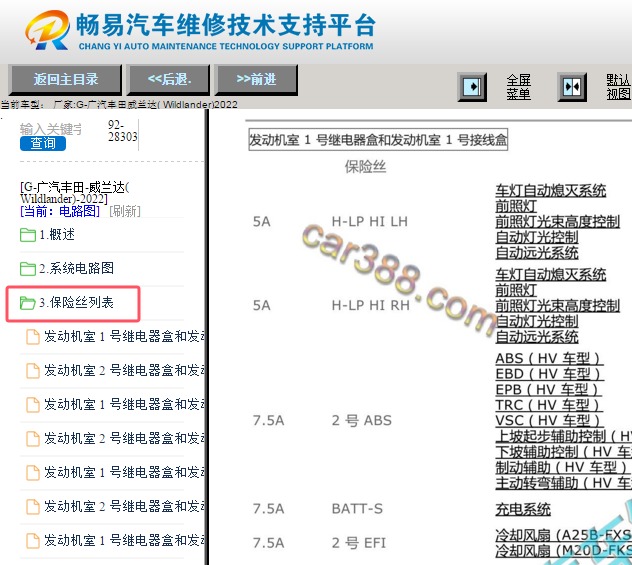Click BATT-S fuse name
Screen dimensions: 632x565
tap(357, 509)
